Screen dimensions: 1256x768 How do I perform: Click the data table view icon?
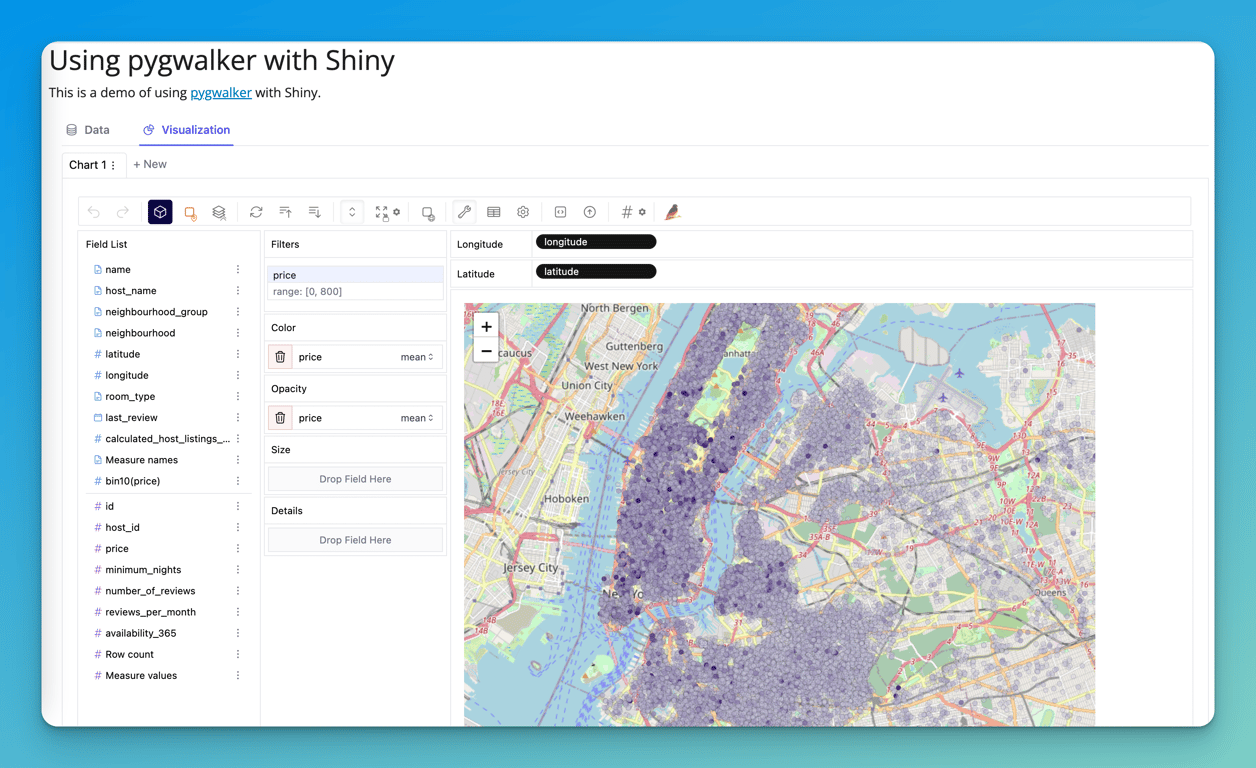(494, 212)
